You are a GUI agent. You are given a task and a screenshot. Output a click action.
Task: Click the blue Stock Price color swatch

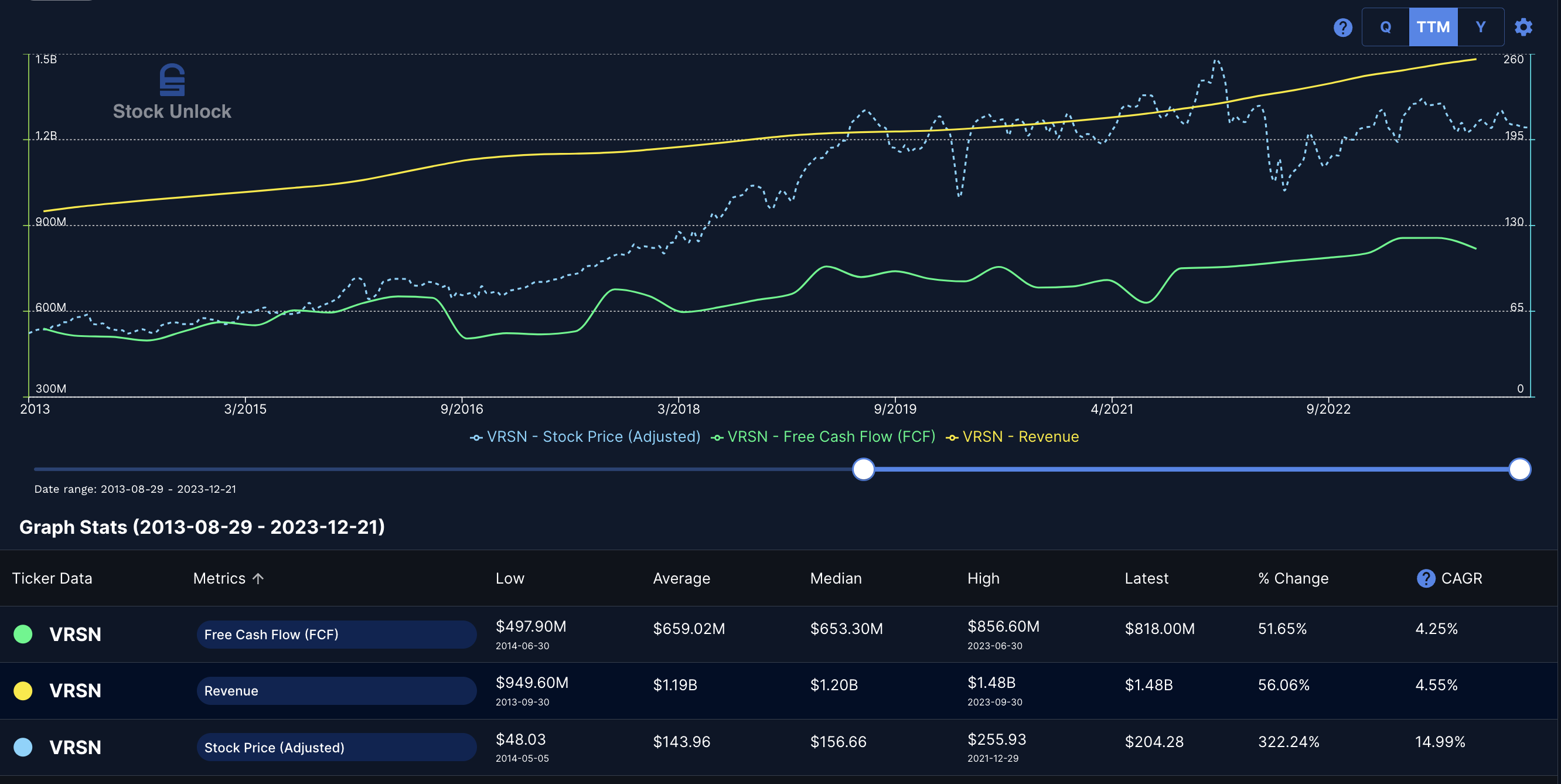click(x=23, y=747)
